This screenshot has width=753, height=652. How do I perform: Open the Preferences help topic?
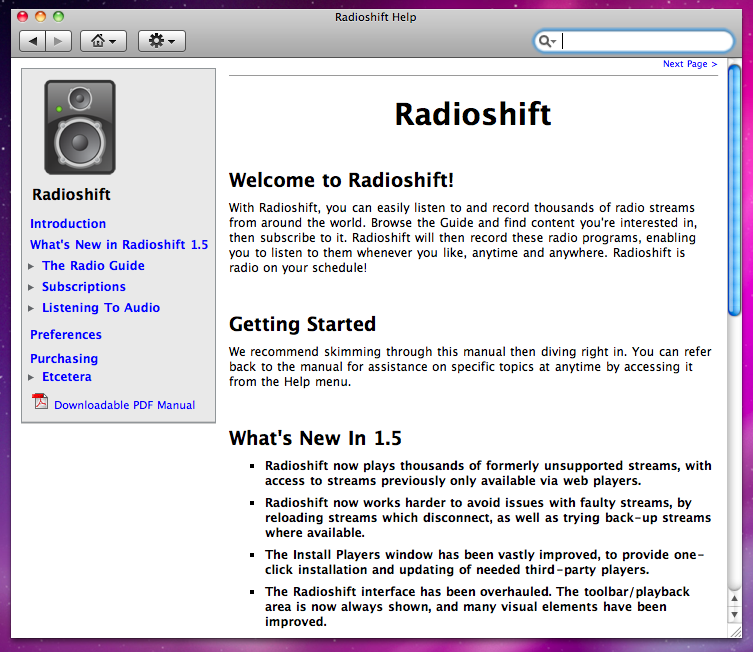click(66, 335)
